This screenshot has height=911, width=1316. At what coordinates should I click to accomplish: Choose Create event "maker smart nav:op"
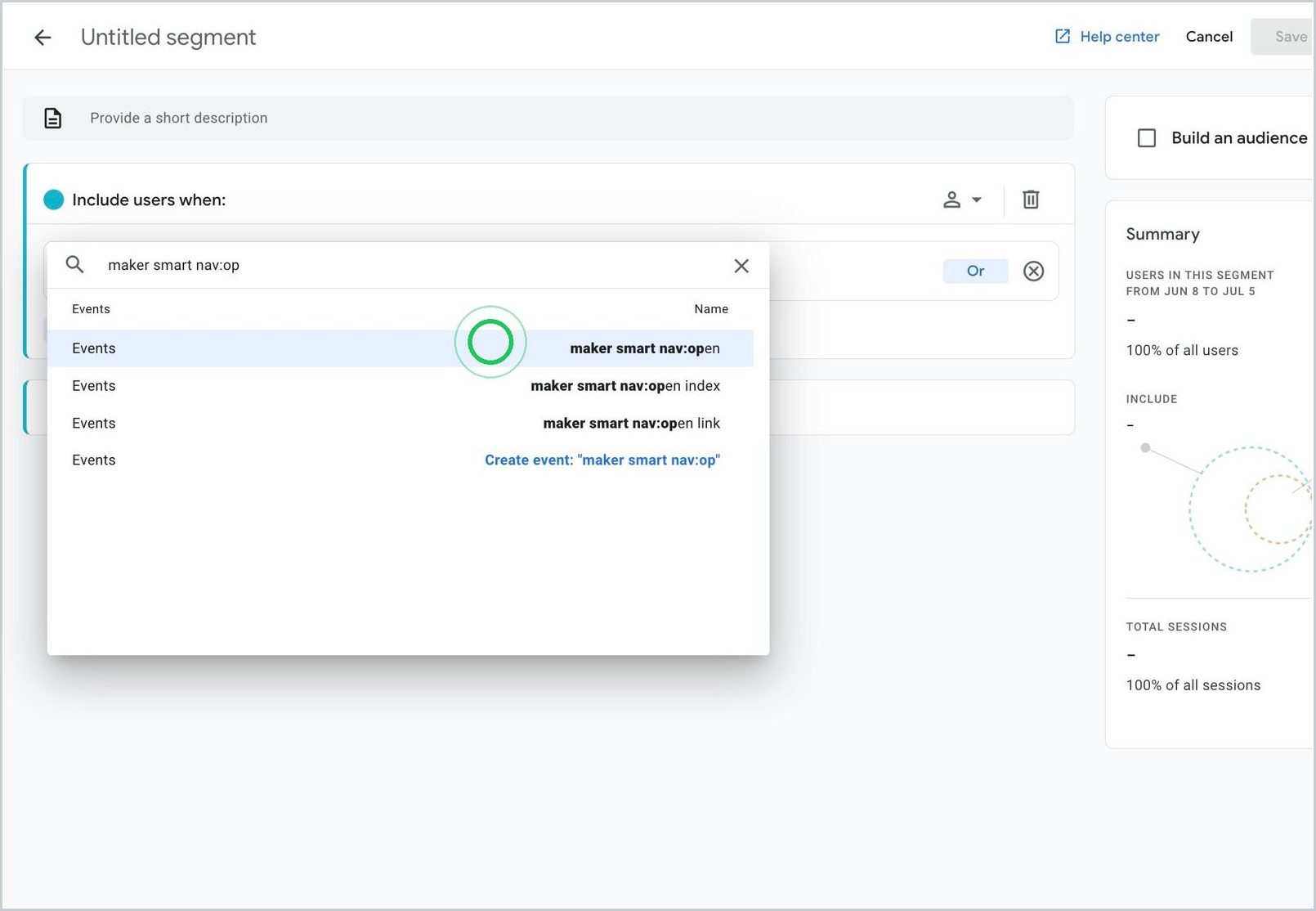(602, 460)
